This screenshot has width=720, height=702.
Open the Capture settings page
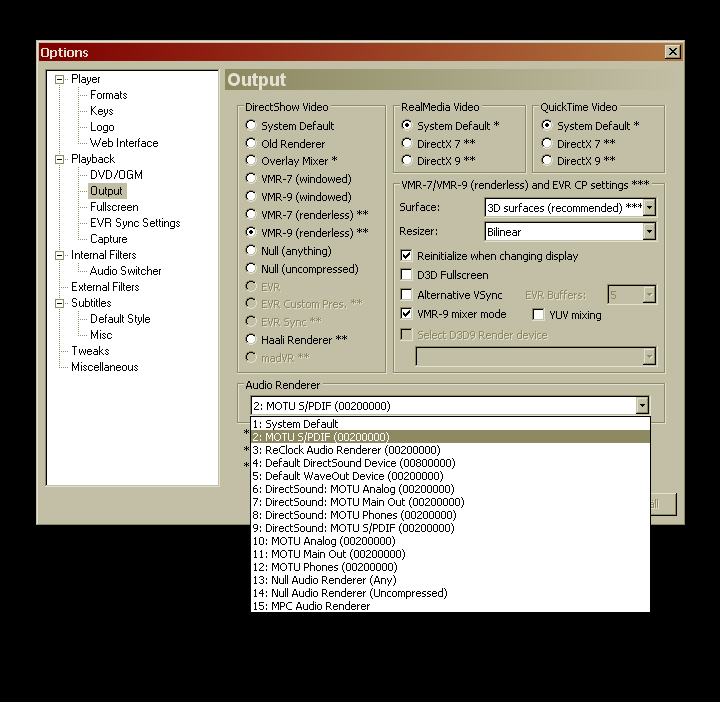(x=108, y=239)
